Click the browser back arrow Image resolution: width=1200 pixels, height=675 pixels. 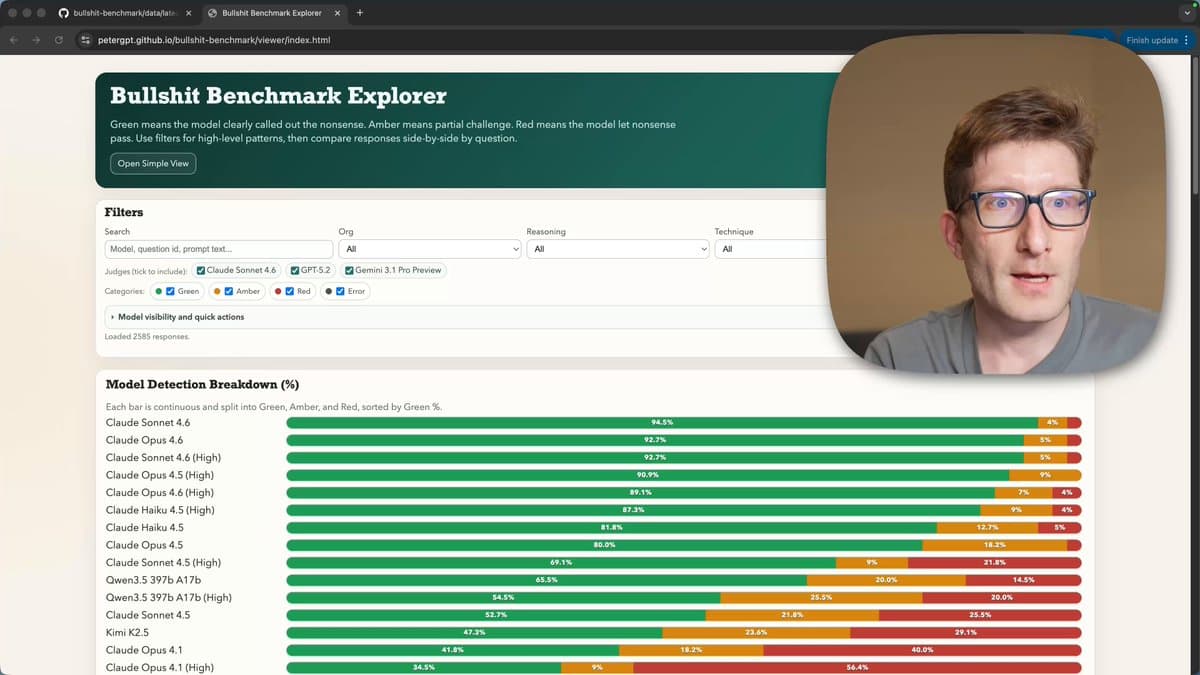click(x=14, y=40)
